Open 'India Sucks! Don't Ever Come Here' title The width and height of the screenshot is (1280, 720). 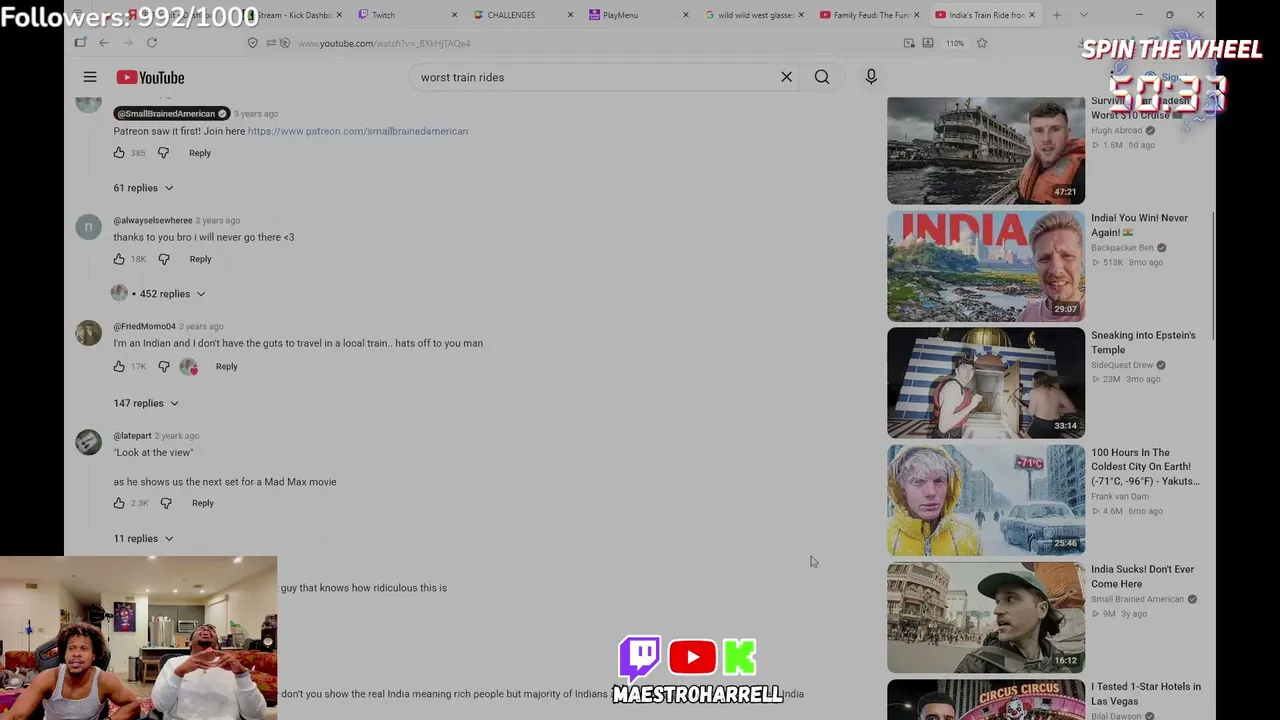(x=1142, y=576)
